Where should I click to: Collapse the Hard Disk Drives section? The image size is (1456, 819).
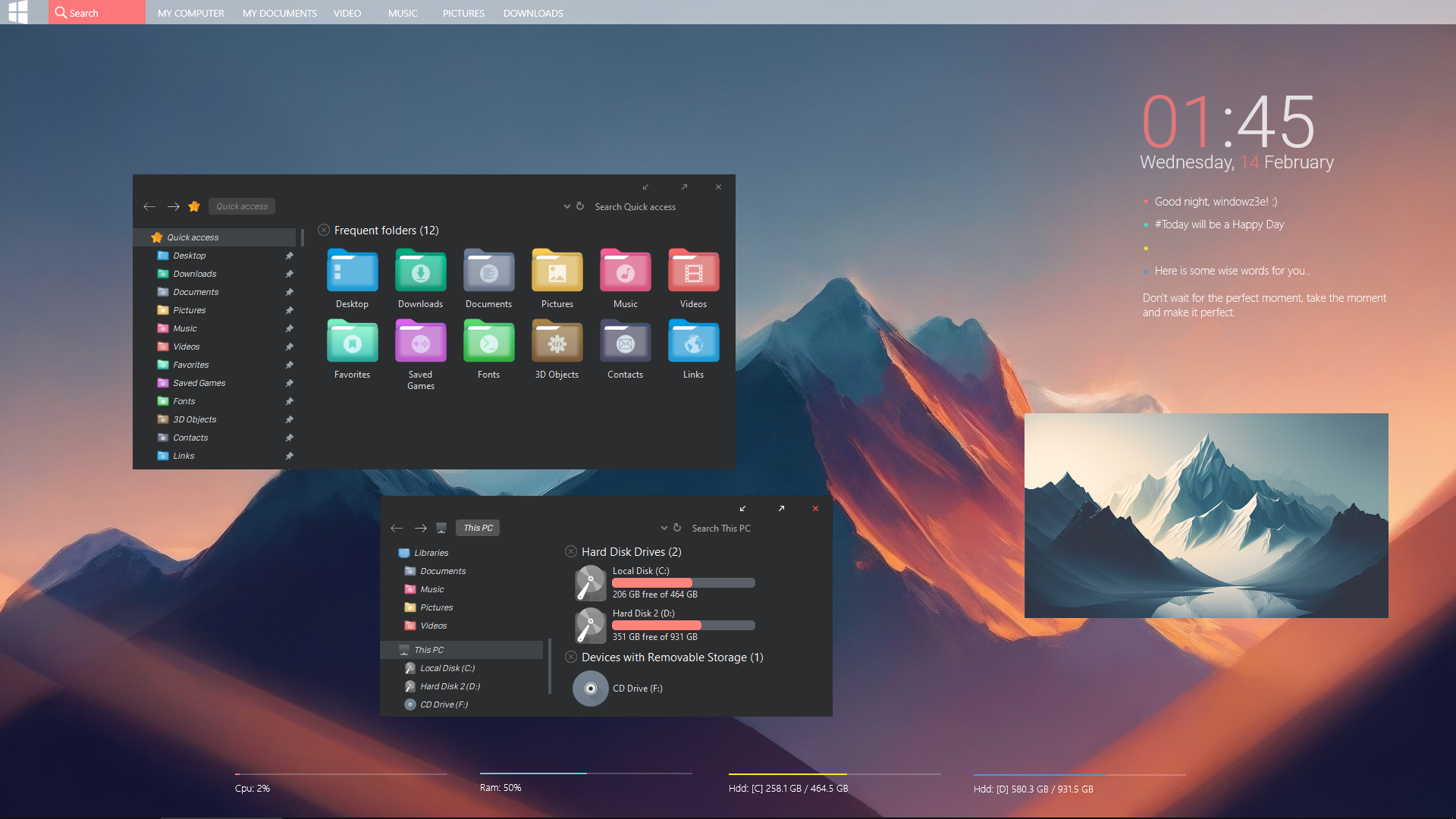pos(571,551)
